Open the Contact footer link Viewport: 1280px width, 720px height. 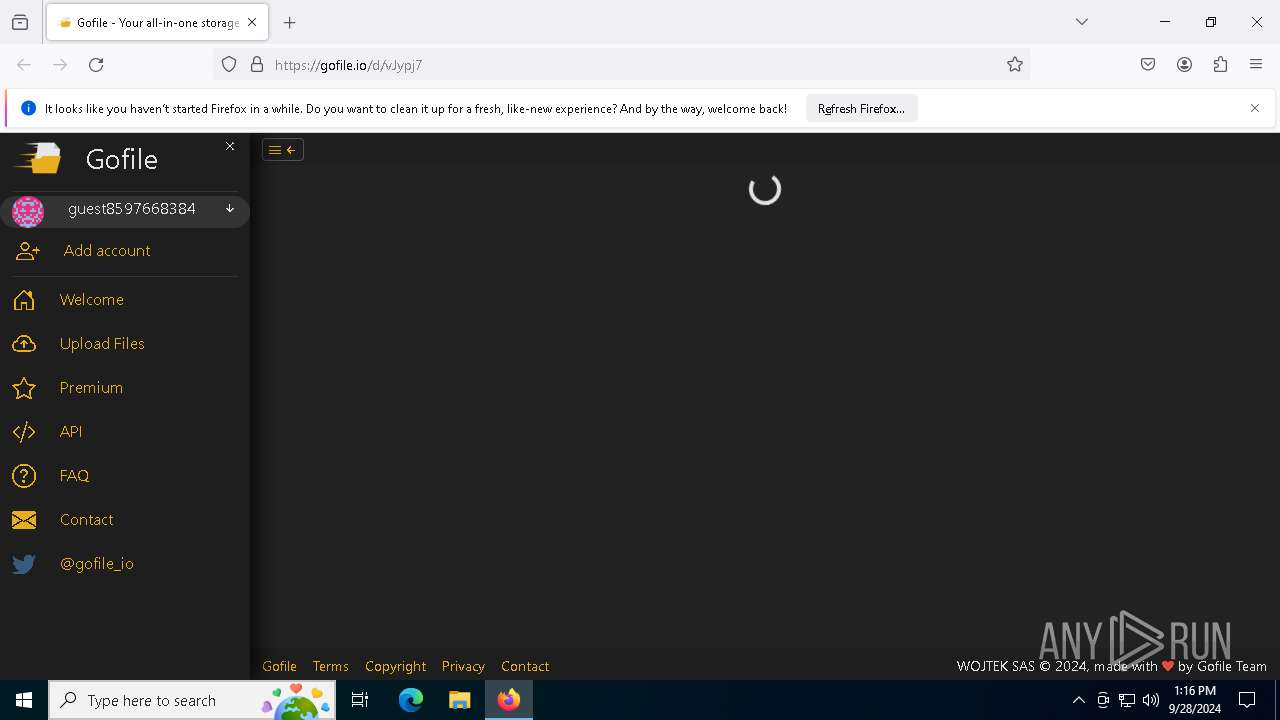tap(525, 666)
